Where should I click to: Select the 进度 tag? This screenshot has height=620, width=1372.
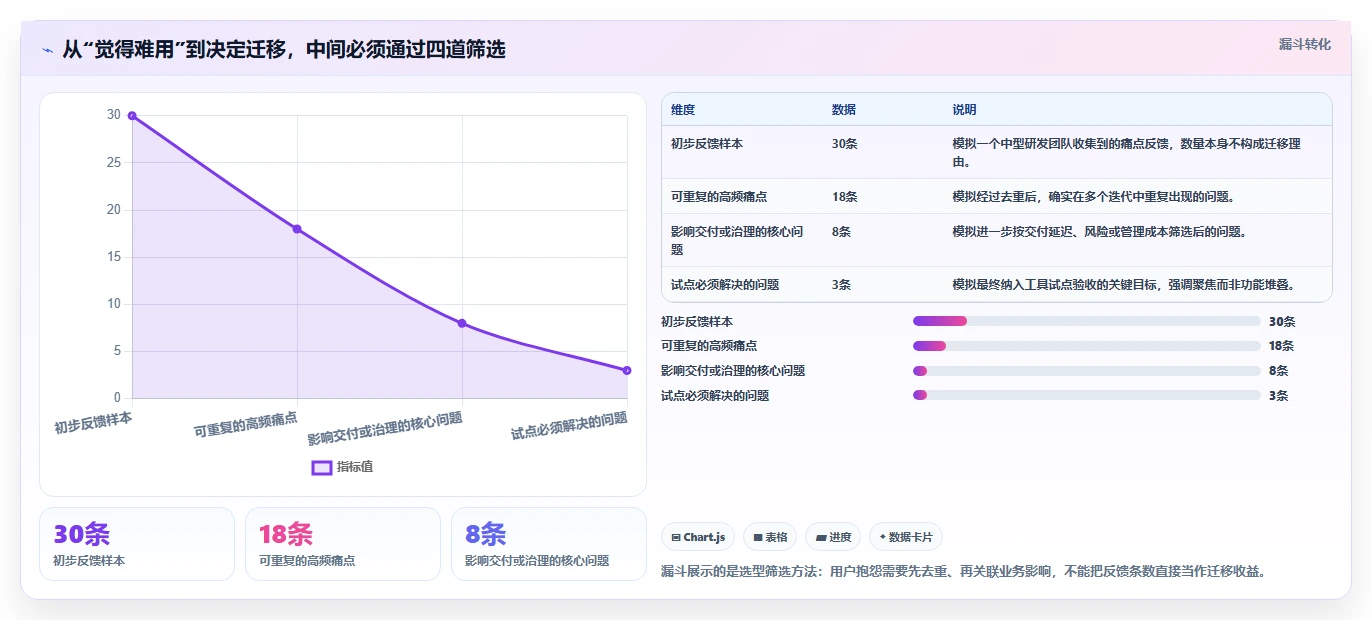pos(833,537)
